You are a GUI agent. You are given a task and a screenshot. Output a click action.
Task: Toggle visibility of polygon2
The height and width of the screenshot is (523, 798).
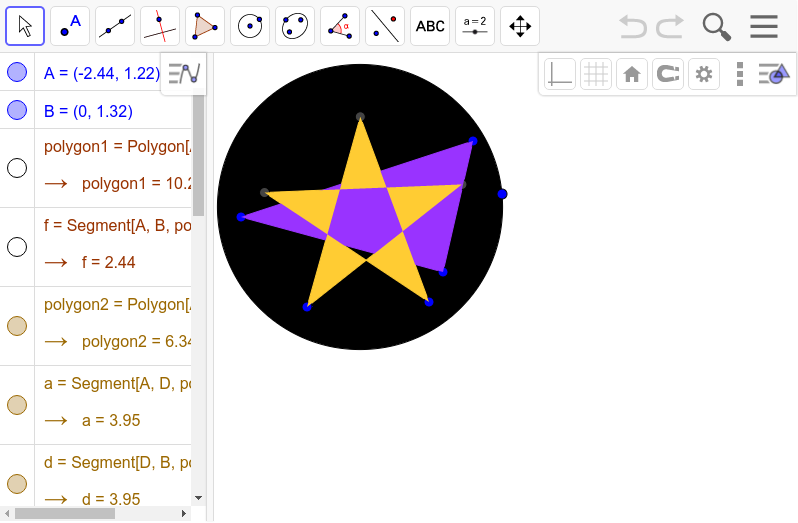coord(17,326)
